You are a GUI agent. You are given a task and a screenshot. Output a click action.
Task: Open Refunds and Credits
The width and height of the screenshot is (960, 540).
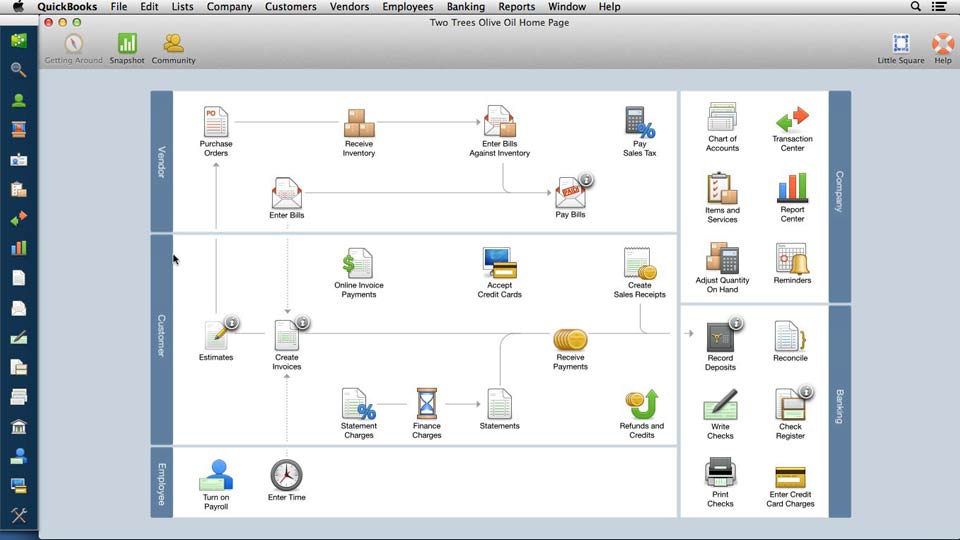[641, 404]
